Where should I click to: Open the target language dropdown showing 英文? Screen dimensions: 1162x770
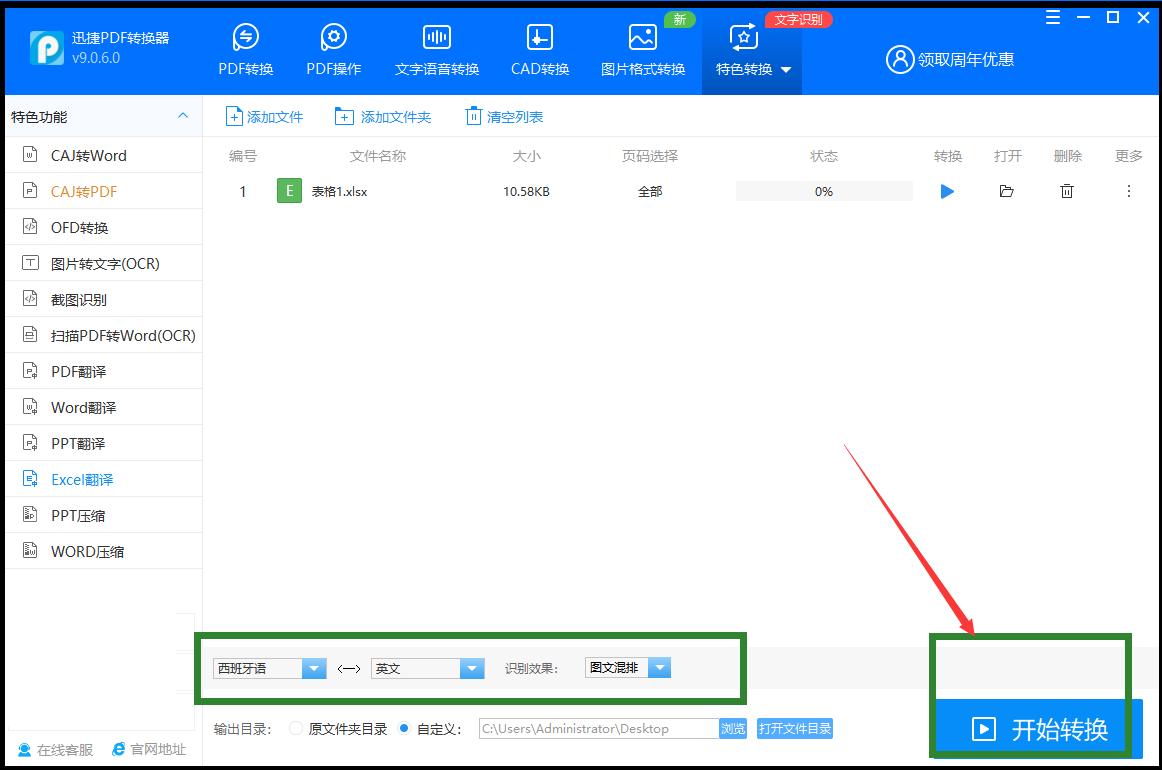tap(470, 668)
